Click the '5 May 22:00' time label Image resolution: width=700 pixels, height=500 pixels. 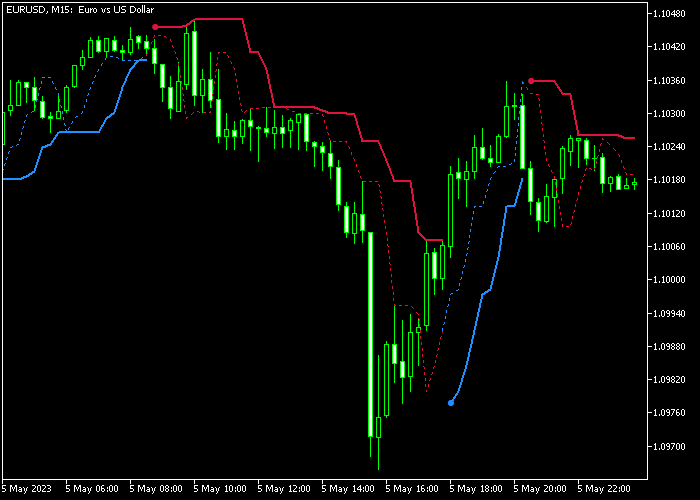point(604,489)
